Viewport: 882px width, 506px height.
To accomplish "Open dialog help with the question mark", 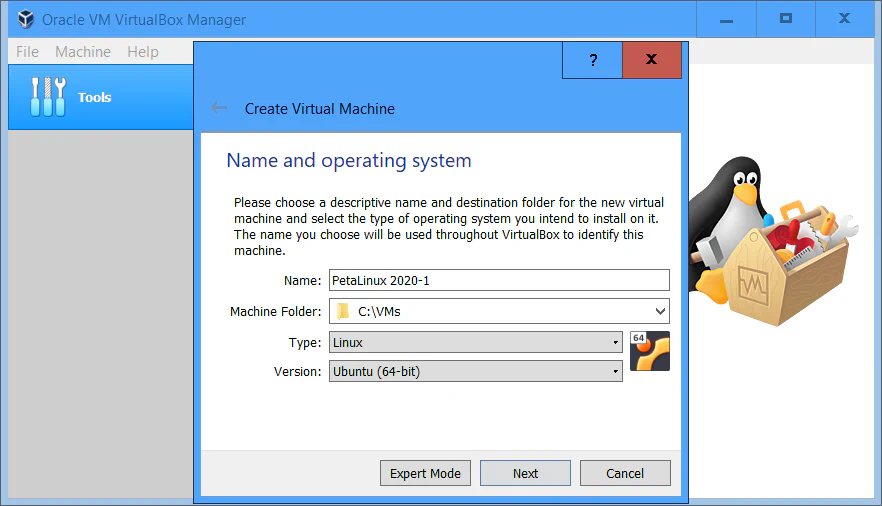I will 592,60.
